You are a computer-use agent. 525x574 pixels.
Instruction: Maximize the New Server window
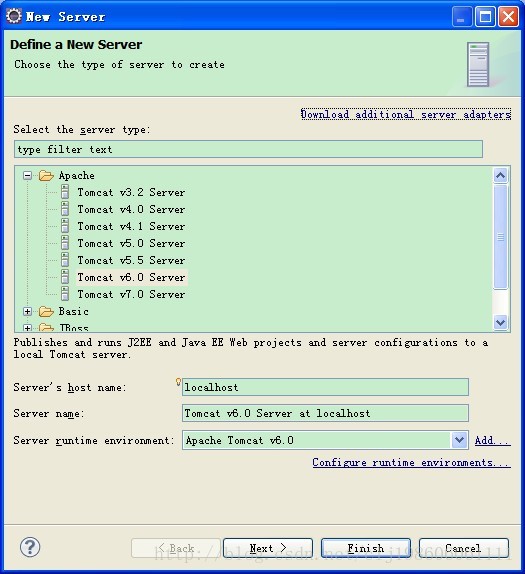click(485, 17)
